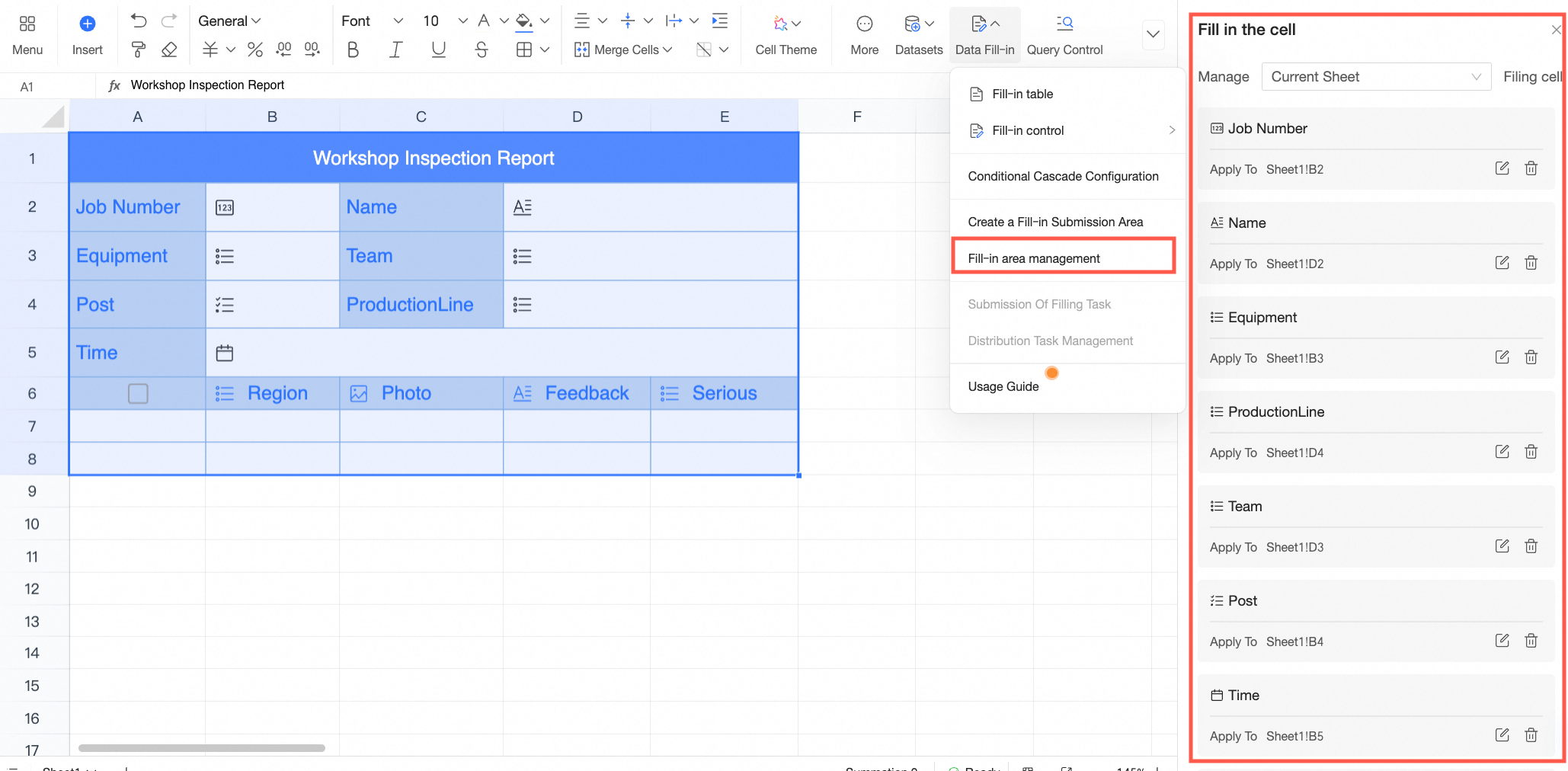1568x771 pixels.
Task: Open the font size 10 dropdown
Action: pyautogui.click(x=445, y=21)
